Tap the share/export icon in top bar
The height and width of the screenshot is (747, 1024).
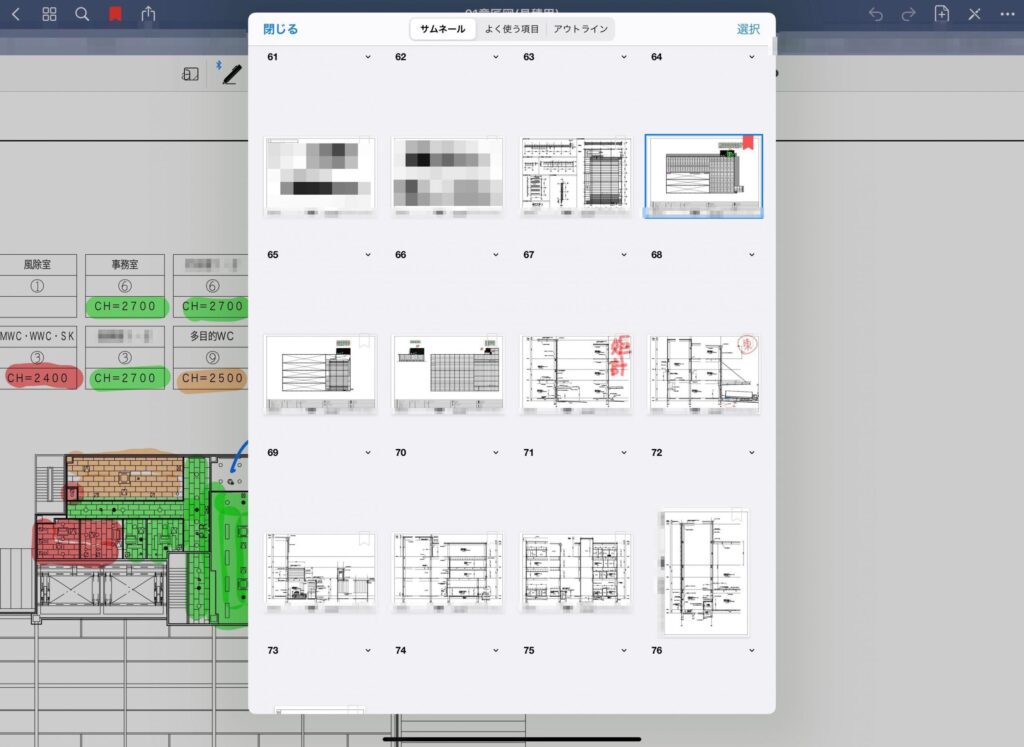149,14
